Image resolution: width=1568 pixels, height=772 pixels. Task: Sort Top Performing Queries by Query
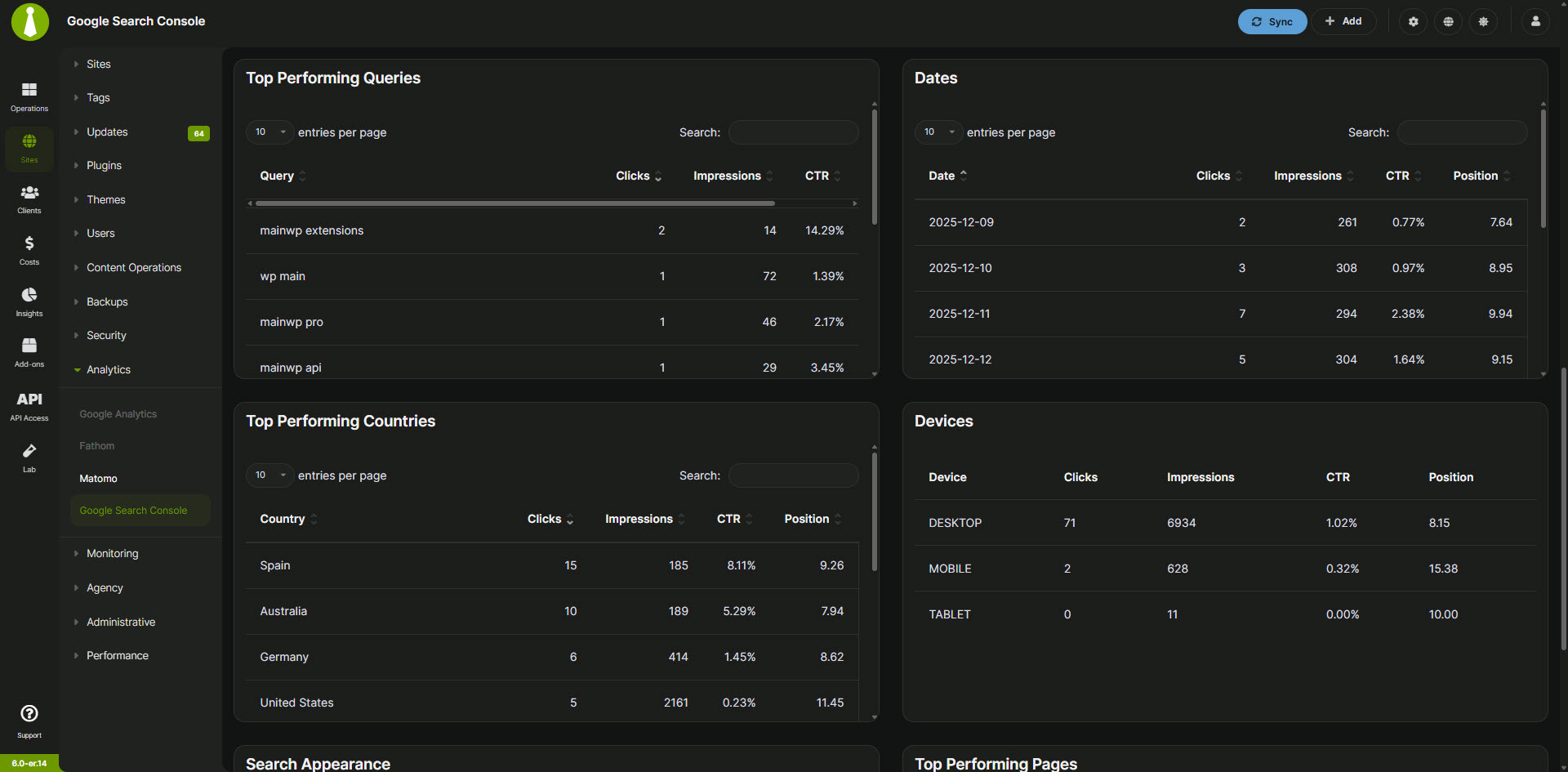coord(283,176)
